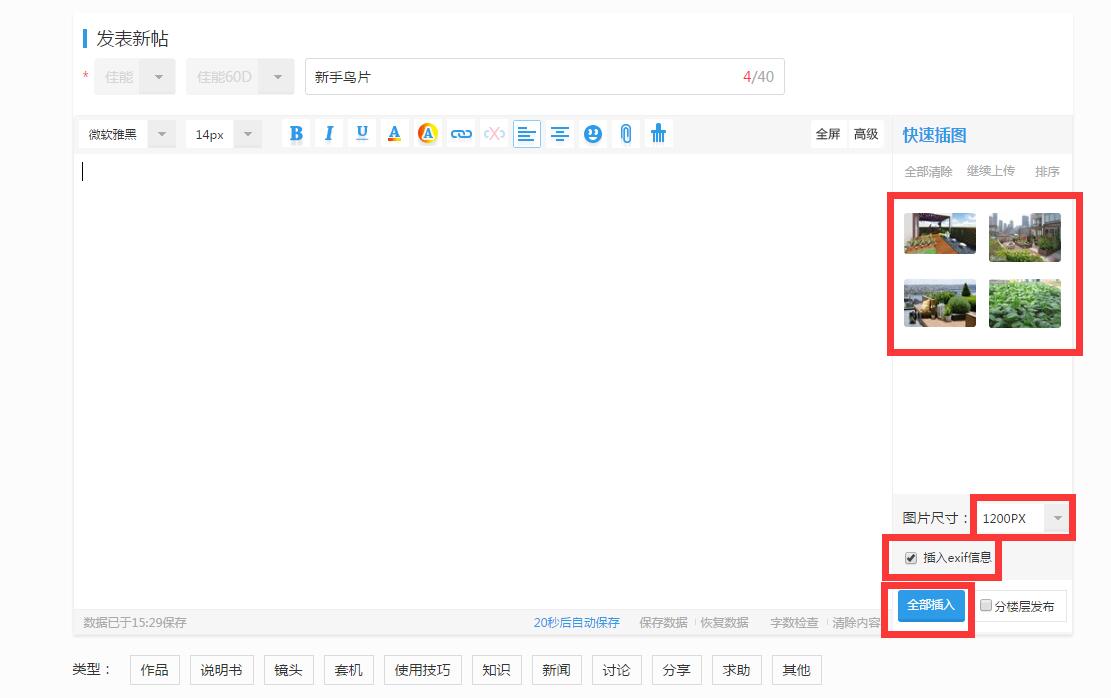
Task: Insert a hyperlink using the link icon
Action: [460, 133]
